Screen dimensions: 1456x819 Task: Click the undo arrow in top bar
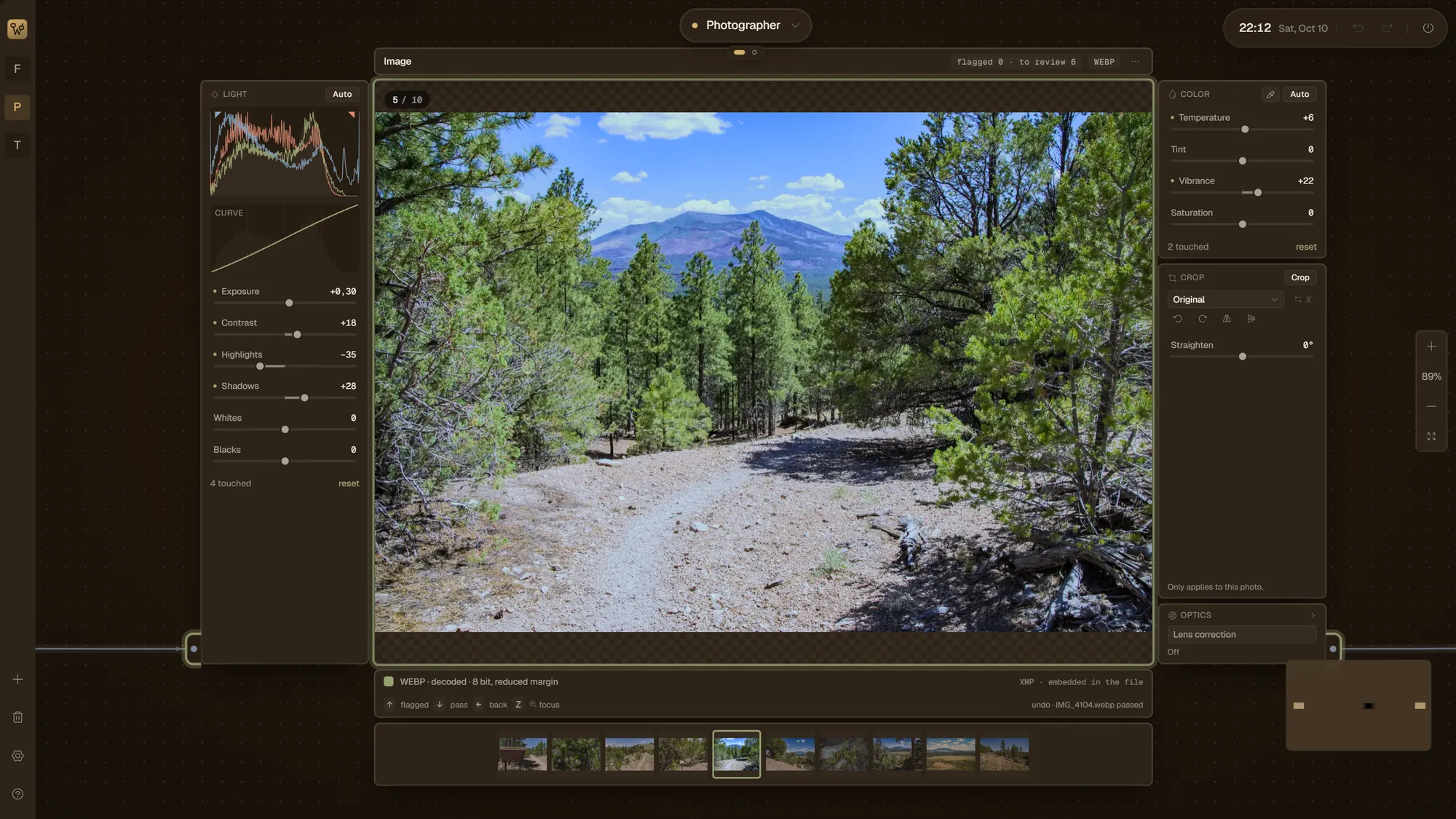1358,28
